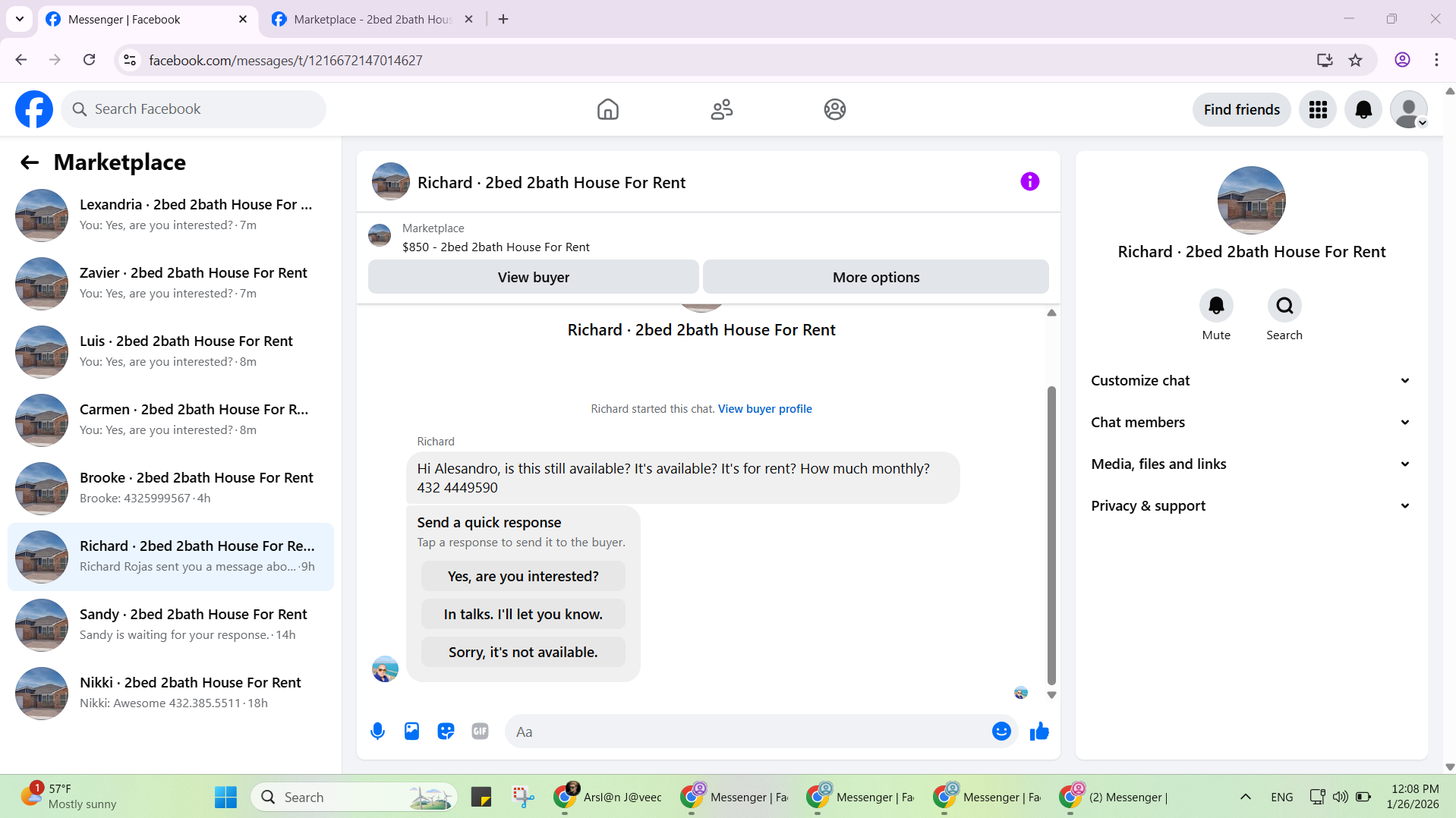Open Lexandria conversation
This screenshot has height=818, width=1456.
coord(171,216)
